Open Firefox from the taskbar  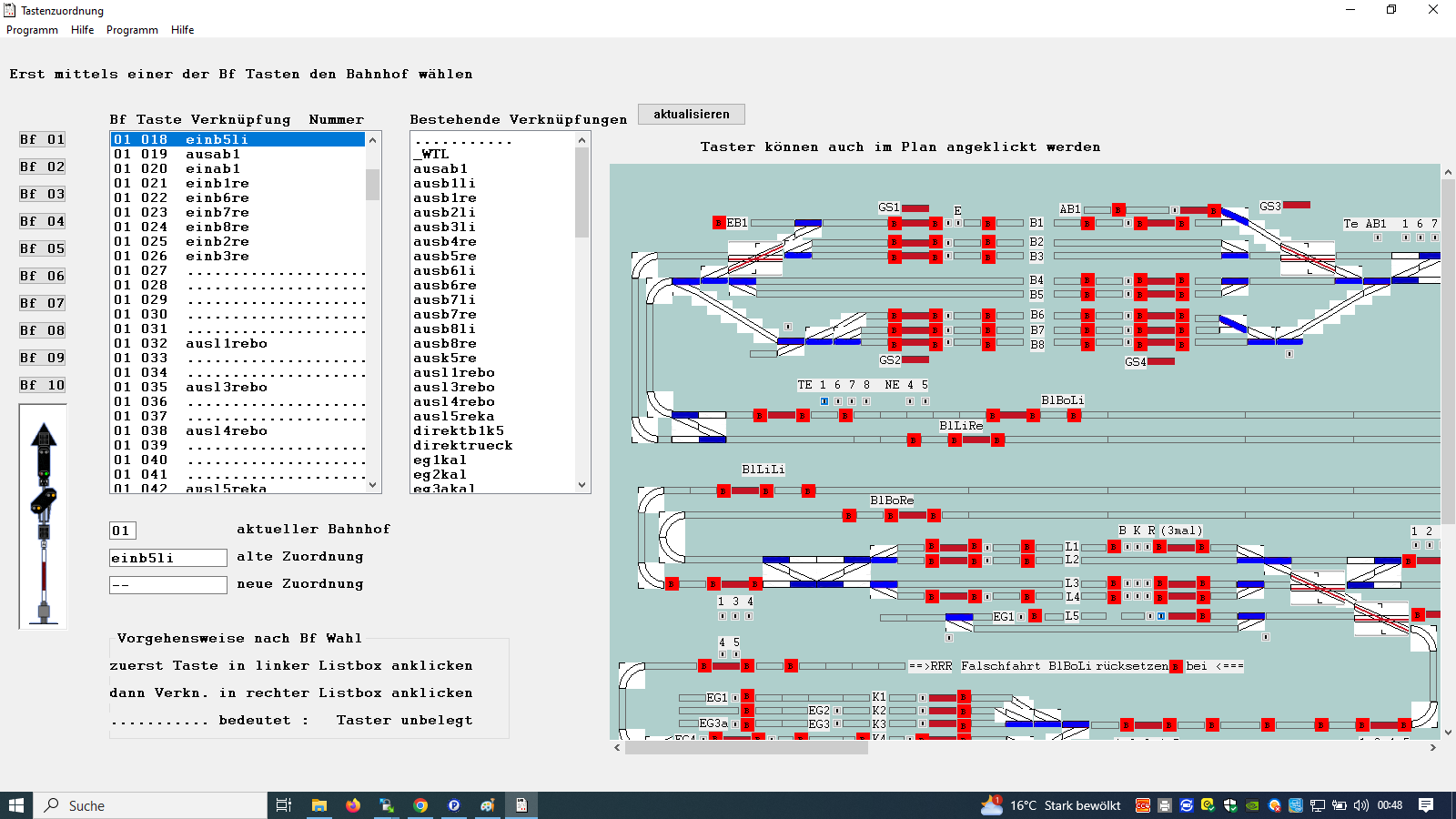click(353, 805)
